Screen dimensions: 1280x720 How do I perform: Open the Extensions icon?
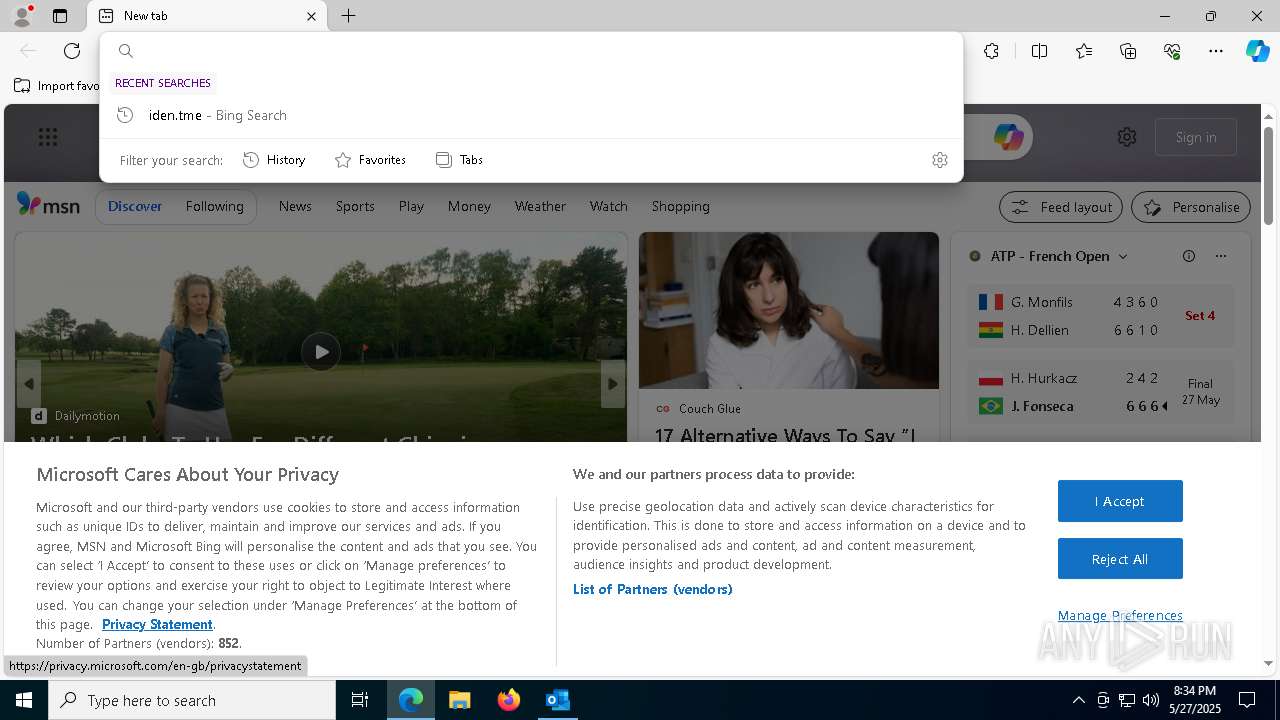(x=991, y=51)
